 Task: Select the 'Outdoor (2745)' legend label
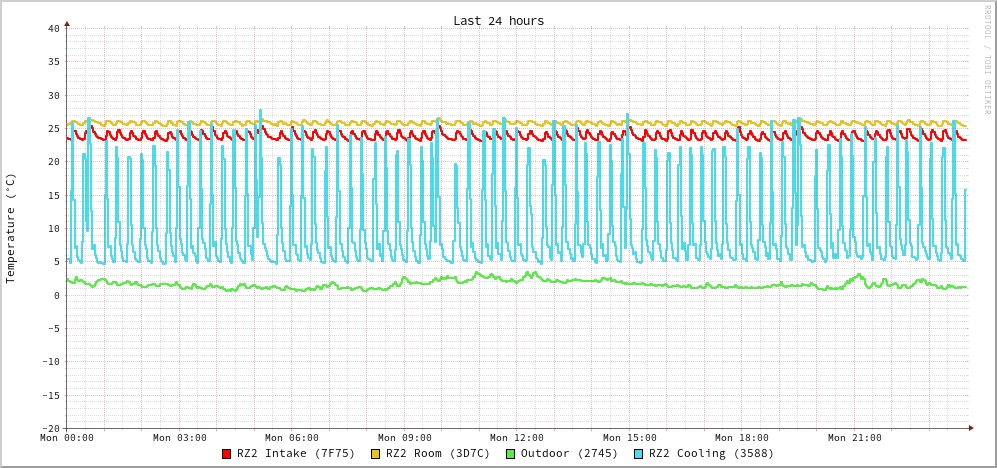tap(569, 454)
